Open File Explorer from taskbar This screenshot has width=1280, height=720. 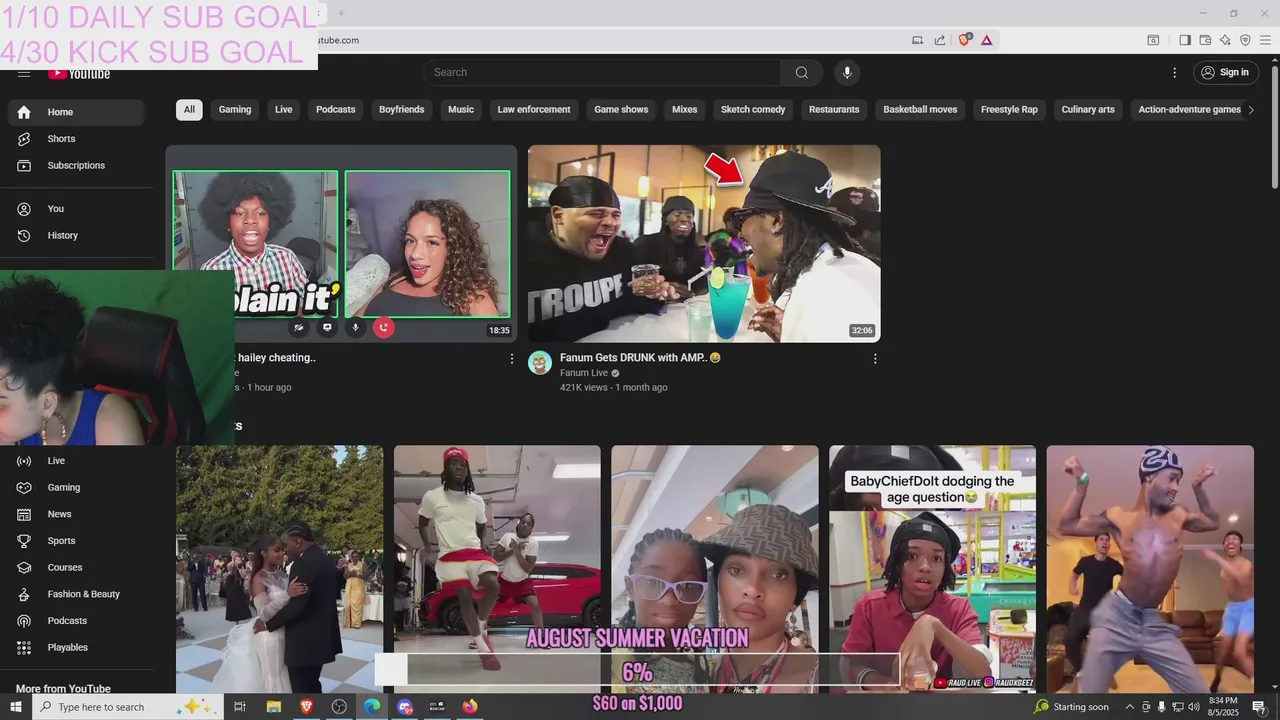(x=273, y=707)
